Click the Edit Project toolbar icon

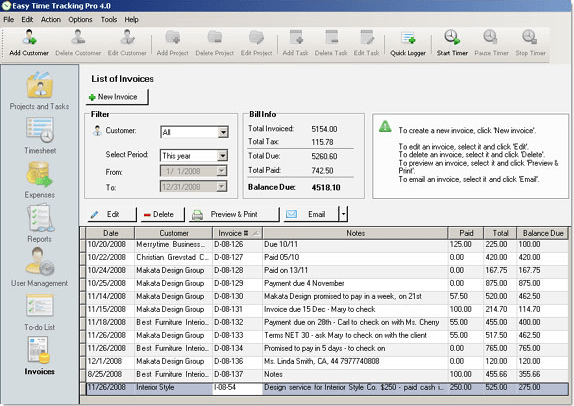[x=256, y=43]
